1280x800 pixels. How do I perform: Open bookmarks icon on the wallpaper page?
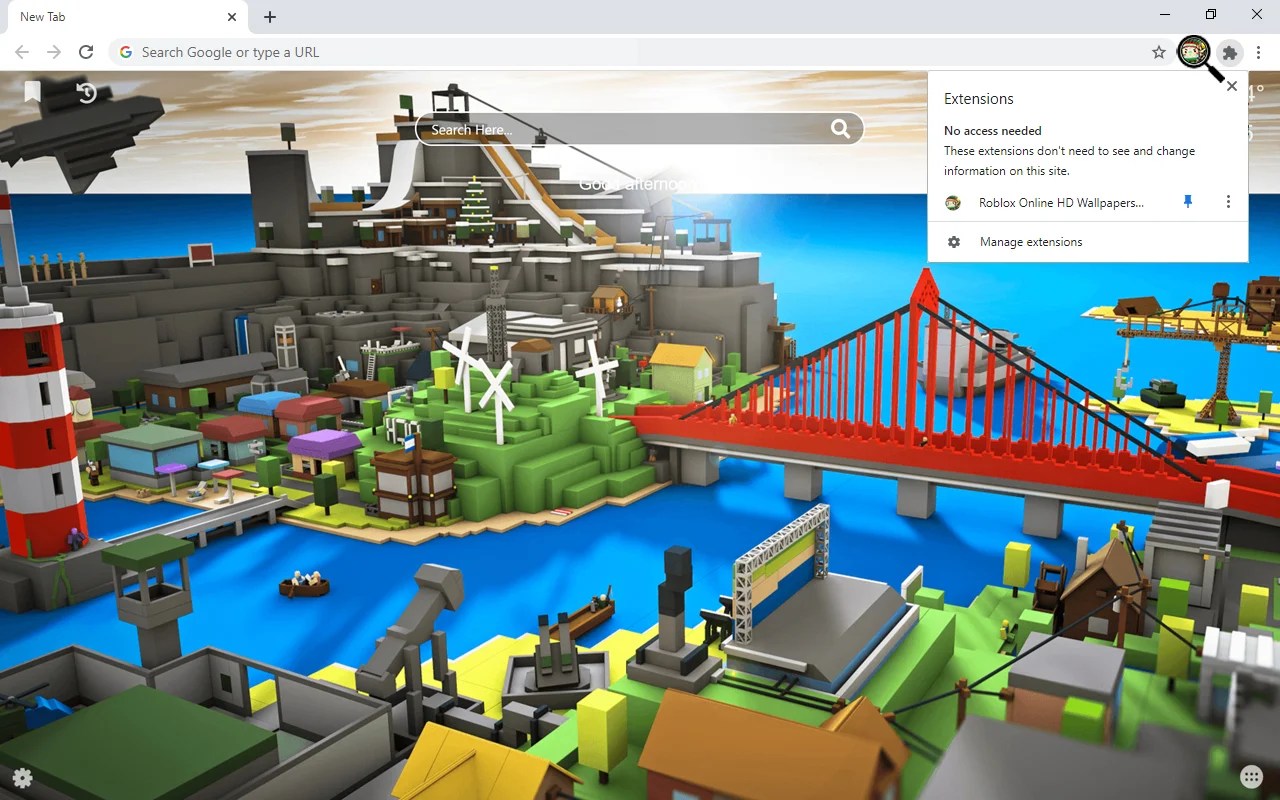[x=32, y=92]
